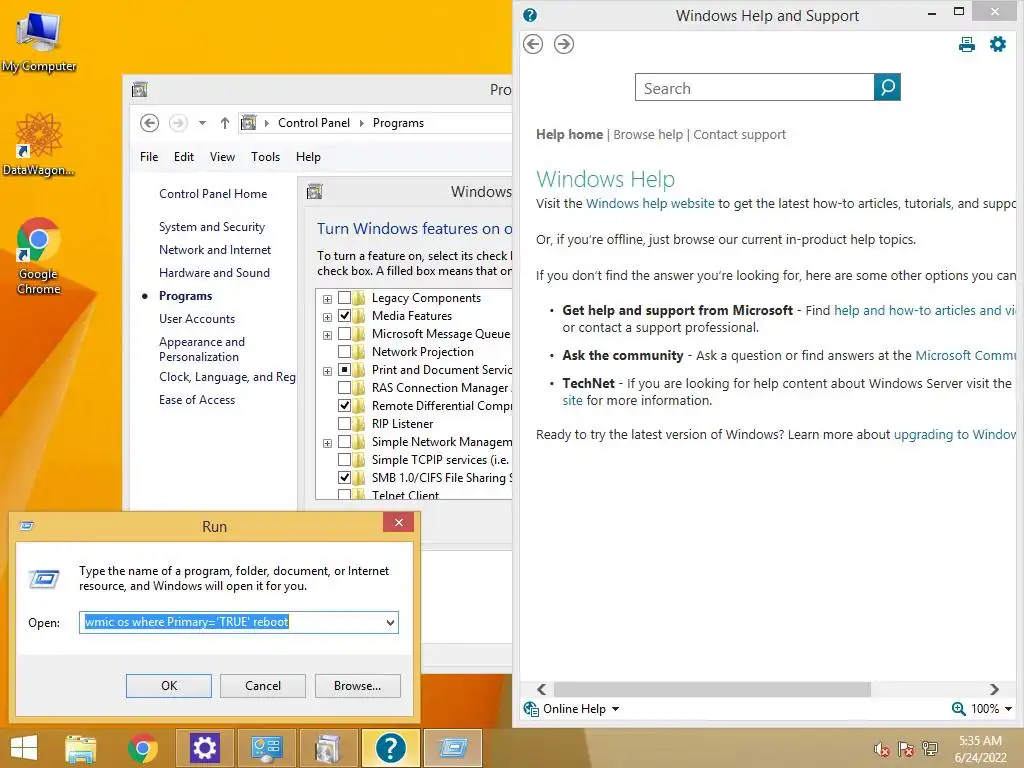Open Help and Support settings gear
The image size is (1024, 768).
tap(998, 44)
